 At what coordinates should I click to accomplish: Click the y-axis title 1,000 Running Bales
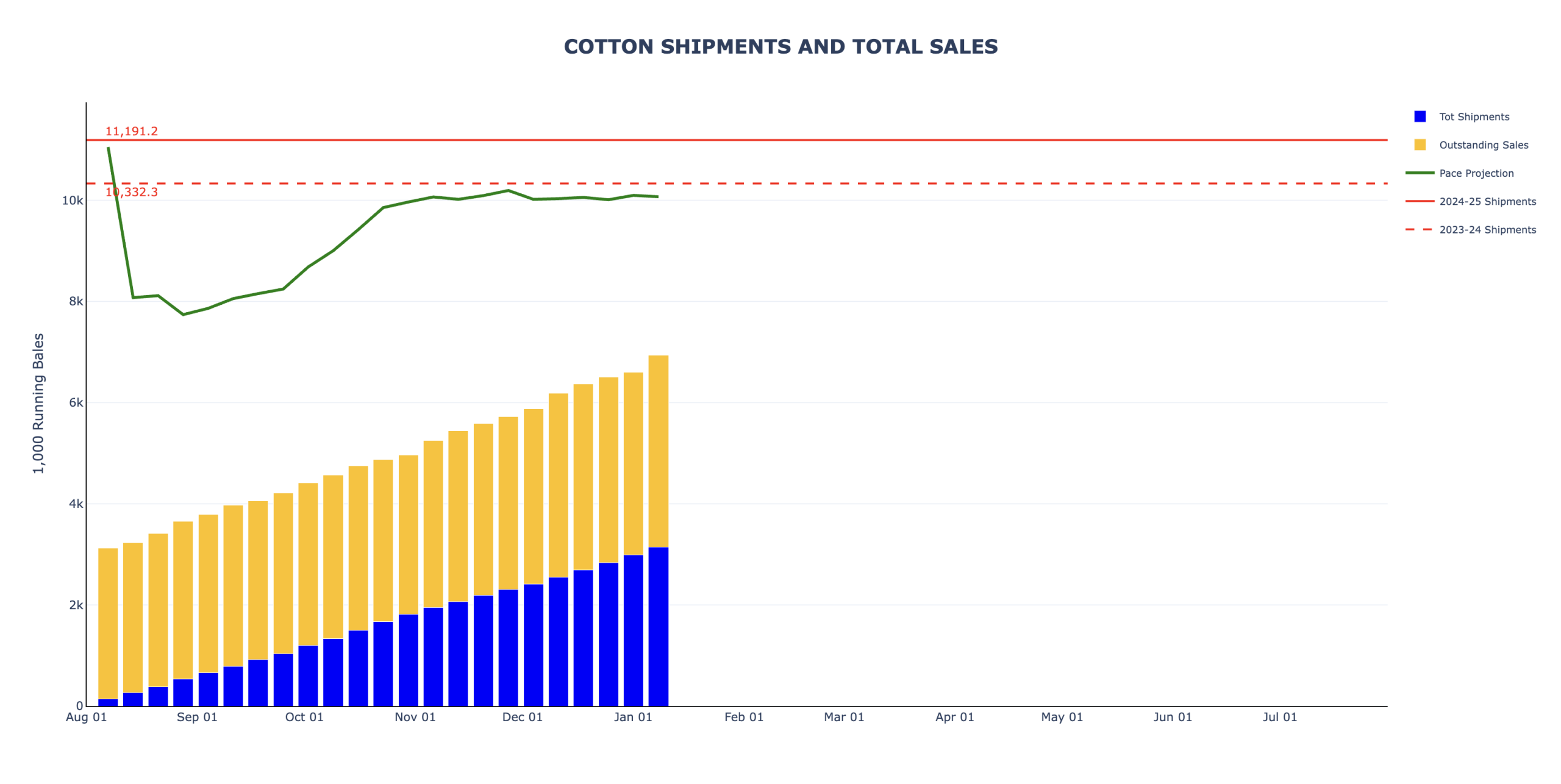click(x=38, y=403)
